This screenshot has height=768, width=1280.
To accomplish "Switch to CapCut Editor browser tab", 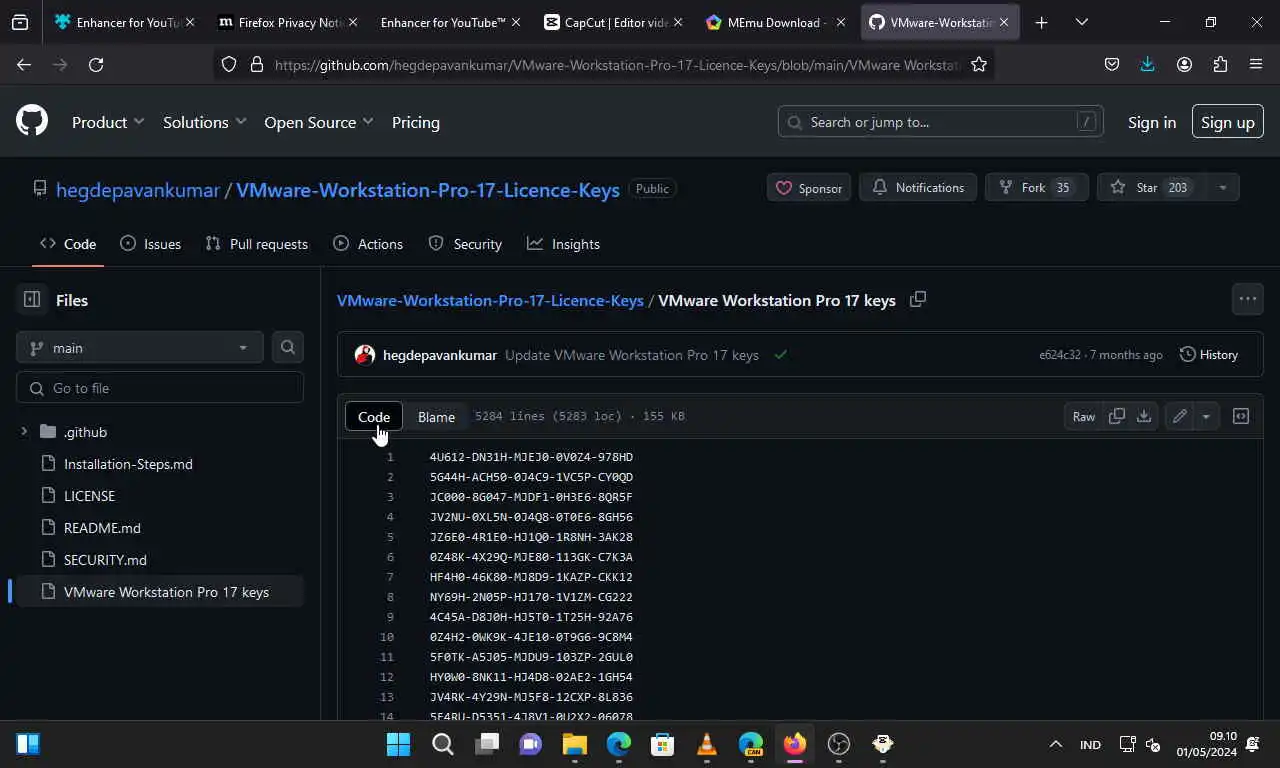I will (612, 22).
